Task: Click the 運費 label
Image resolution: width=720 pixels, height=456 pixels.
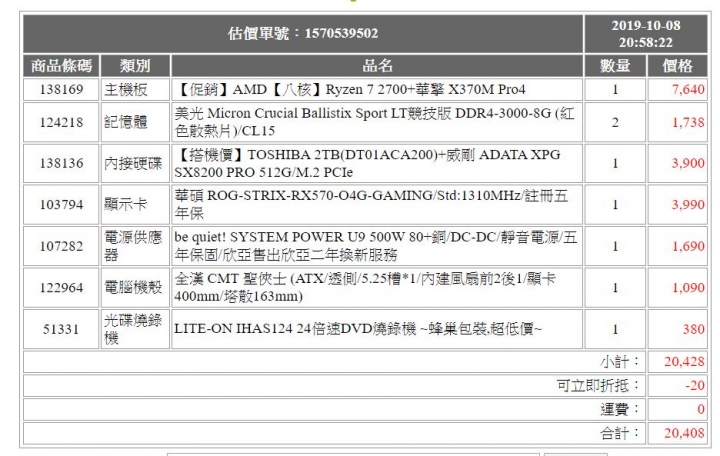Action: (620, 409)
